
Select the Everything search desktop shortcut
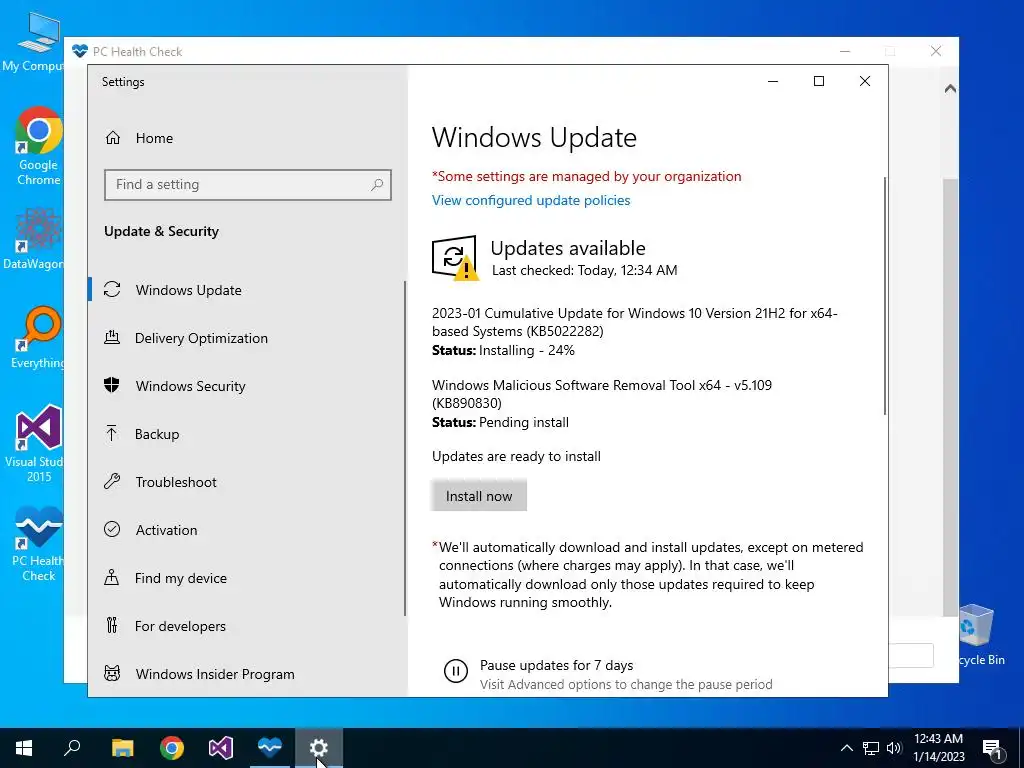(x=37, y=338)
